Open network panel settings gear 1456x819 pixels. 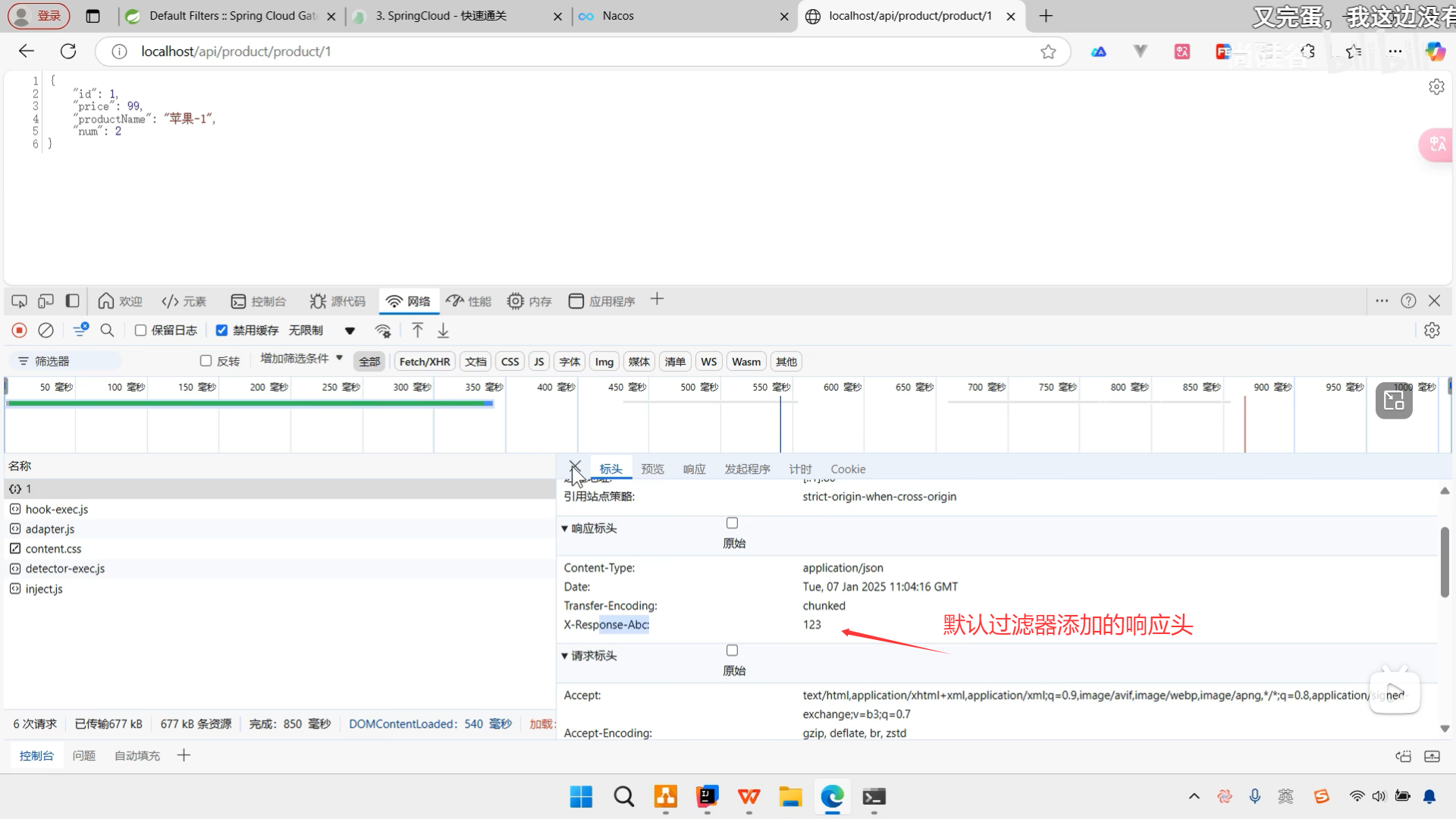pyautogui.click(x=1432, y=331)
